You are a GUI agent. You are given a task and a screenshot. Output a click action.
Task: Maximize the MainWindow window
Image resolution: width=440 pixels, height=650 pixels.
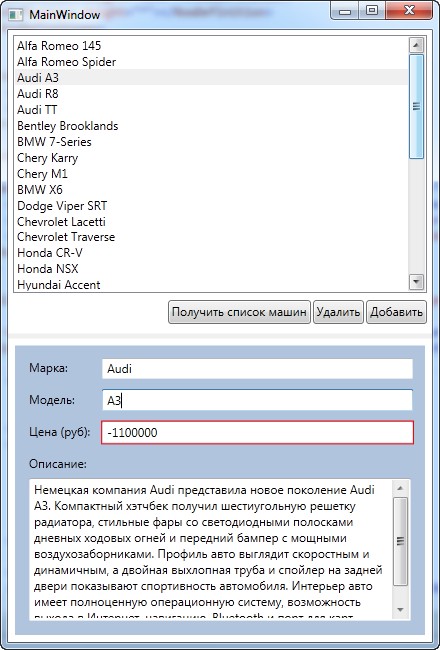pyautogui.click(x=372, y=11)
